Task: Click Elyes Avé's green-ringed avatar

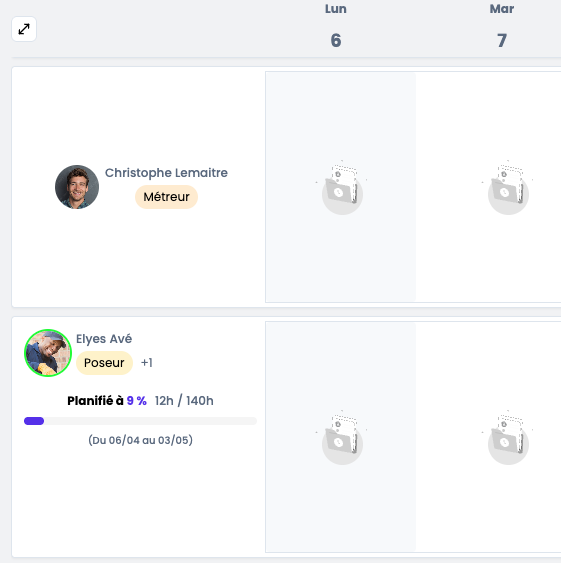Action: pyautogui.click(x=48, y=353)
